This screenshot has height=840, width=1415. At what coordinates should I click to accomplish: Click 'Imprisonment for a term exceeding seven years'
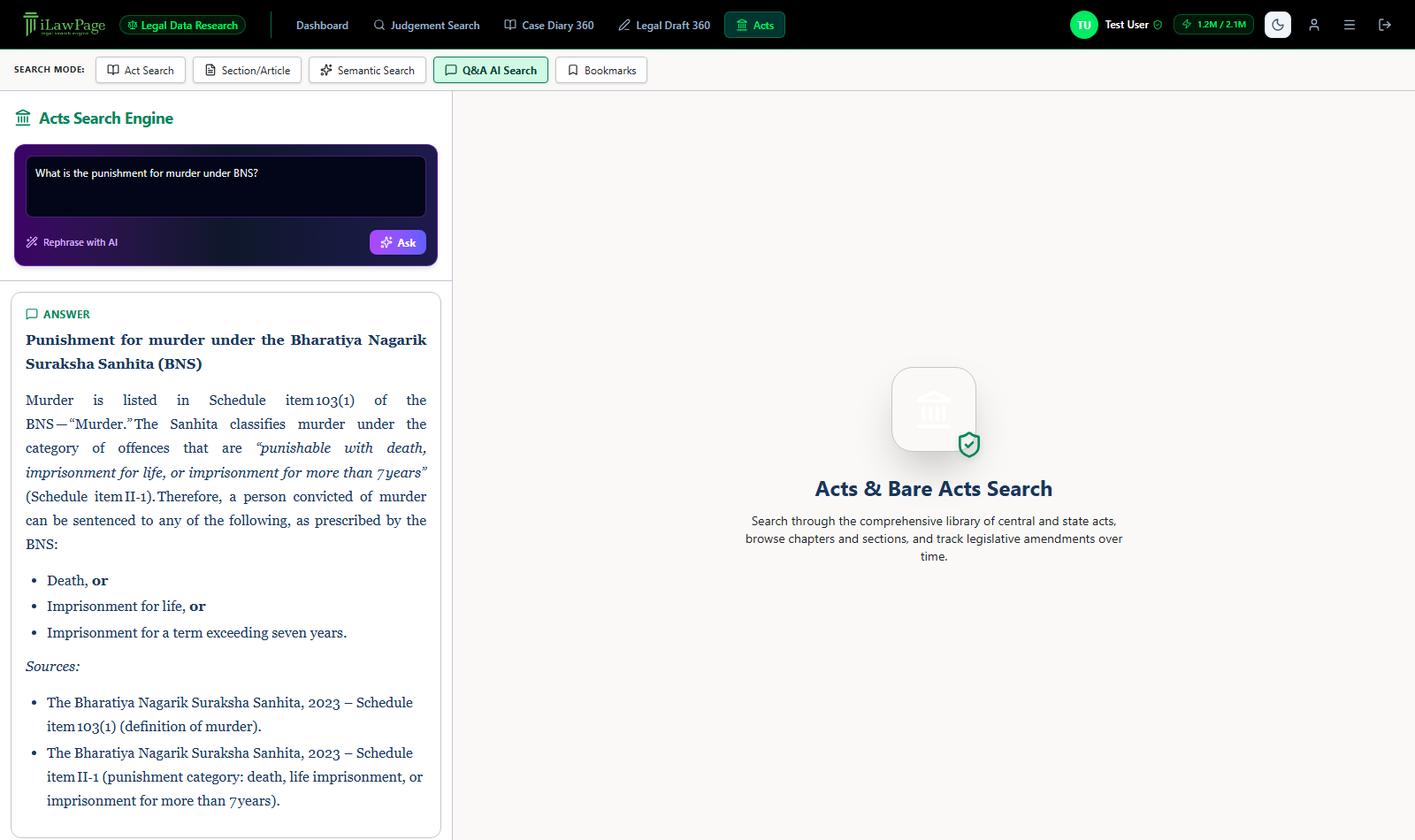[x=196, y=633]
